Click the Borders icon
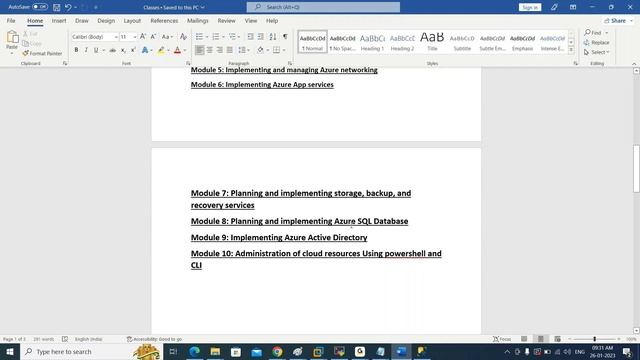640x360 pixels. [x=276, y=50]
